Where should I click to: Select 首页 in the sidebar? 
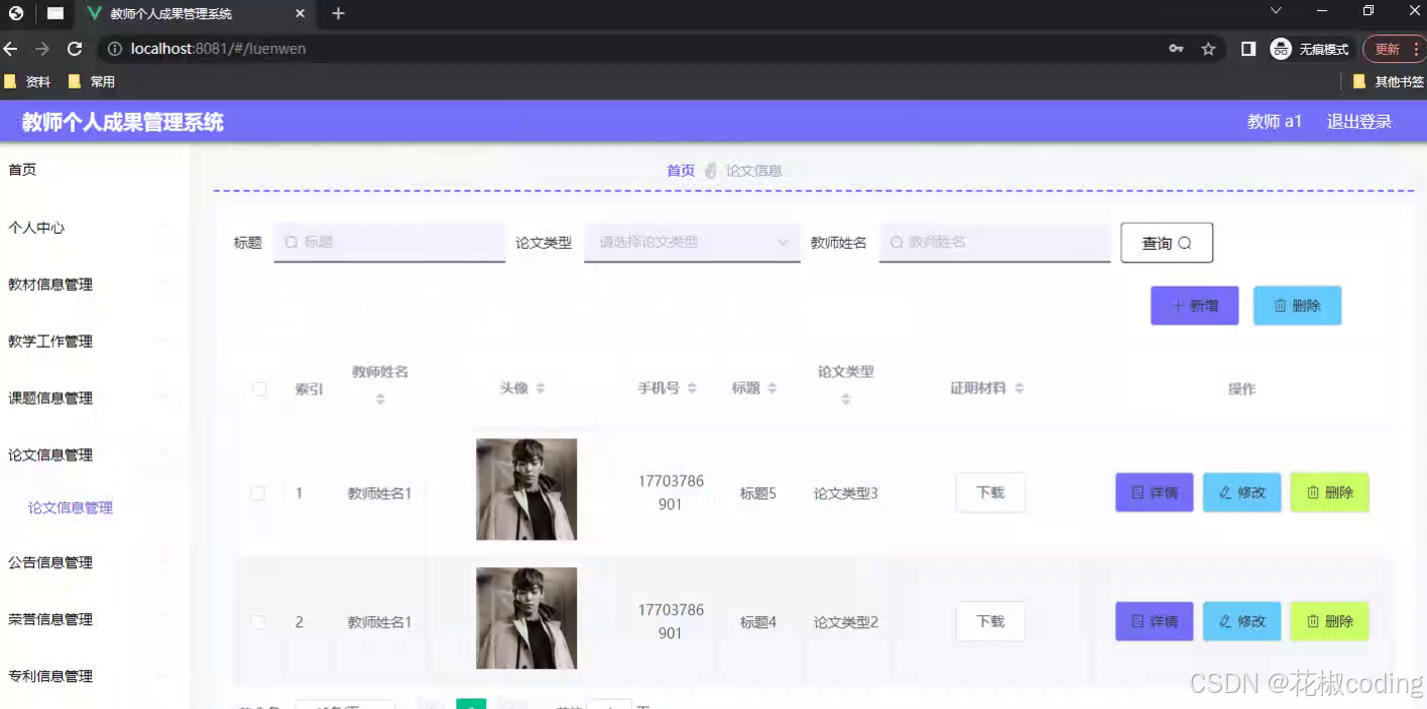click(x=22, y=169)
